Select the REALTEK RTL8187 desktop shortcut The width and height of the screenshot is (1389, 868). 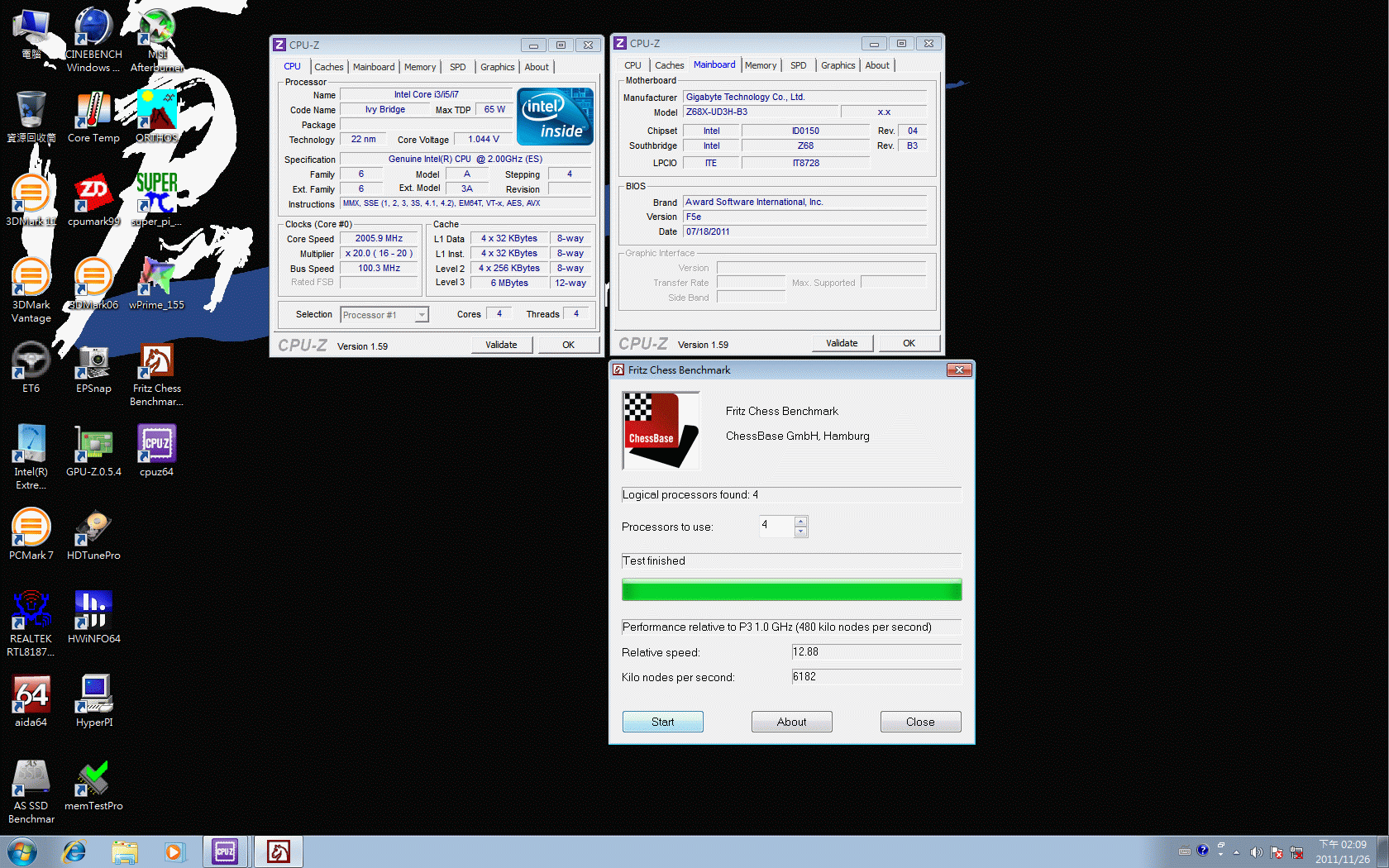point(31,625)
